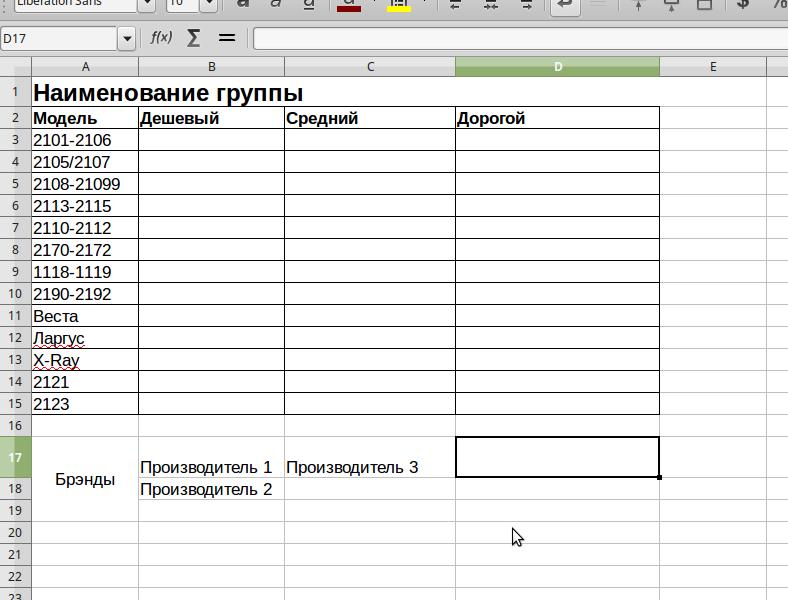Toggle italic formatting
This screenshot has width=788, height=600.
[x=276, y=5]
